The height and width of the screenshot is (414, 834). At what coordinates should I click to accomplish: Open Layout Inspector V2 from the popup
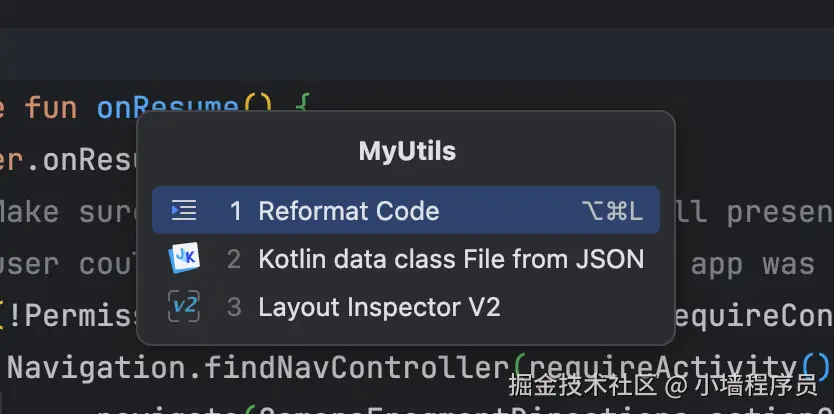coord(379,307)
